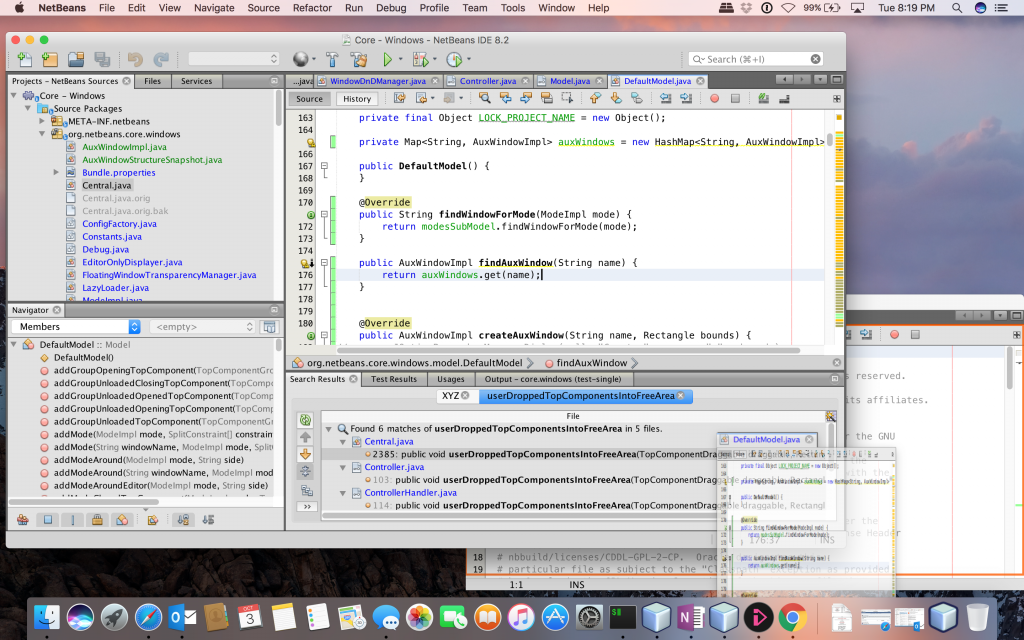Click the Build Project hammer icon

coord(332,59)
